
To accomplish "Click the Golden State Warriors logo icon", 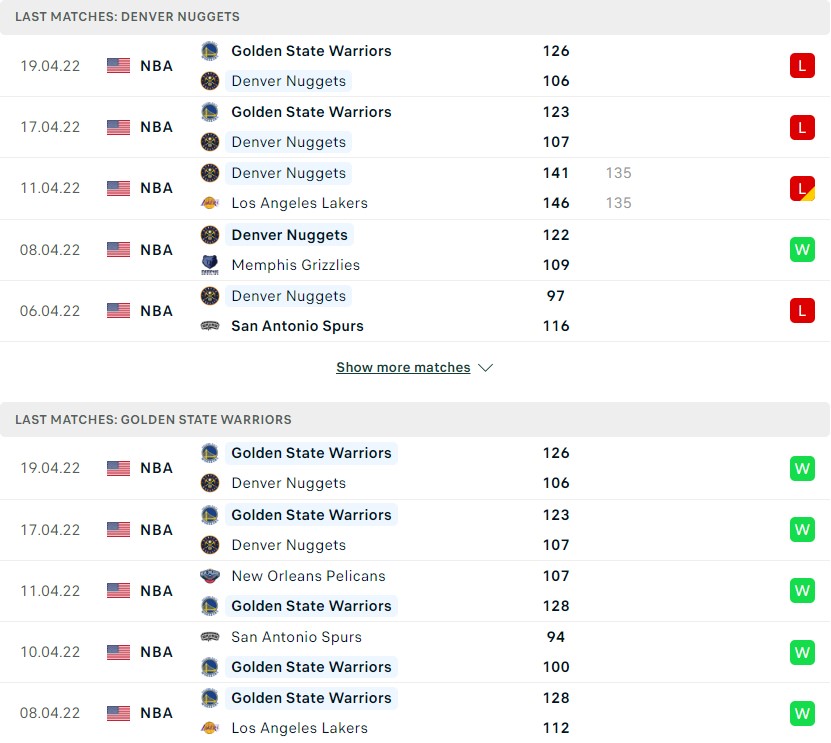I will click(209, 51).
